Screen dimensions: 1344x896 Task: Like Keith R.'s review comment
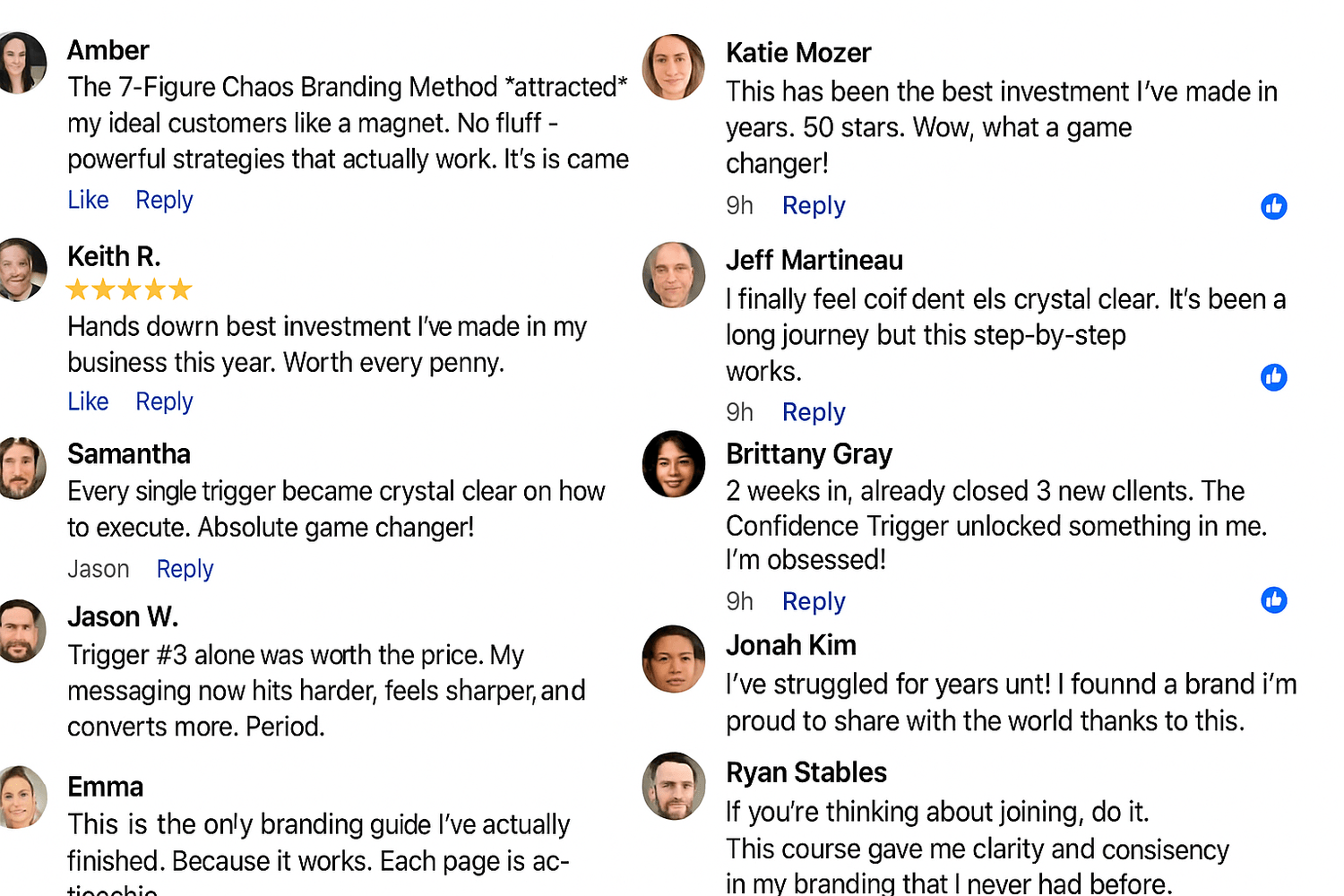coord(88,401)
